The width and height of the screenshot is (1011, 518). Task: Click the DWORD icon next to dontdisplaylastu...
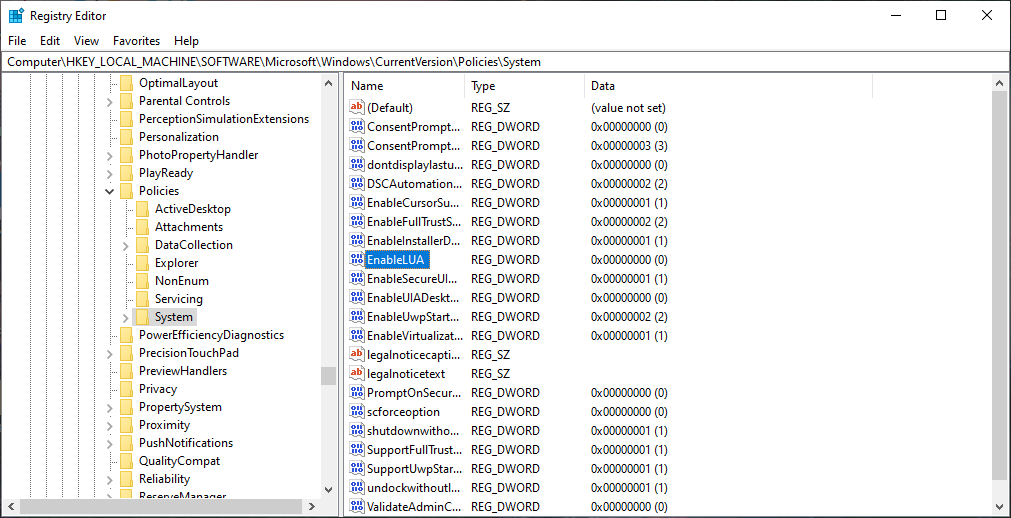(x=357, y=164)
